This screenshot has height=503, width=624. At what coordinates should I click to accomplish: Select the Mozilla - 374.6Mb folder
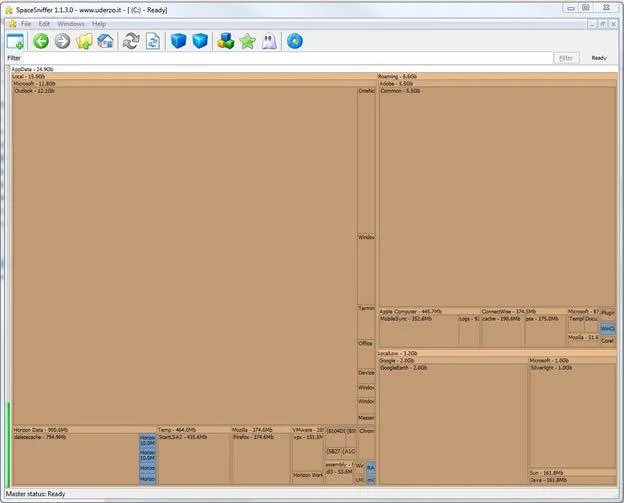(x=261, y=430)
